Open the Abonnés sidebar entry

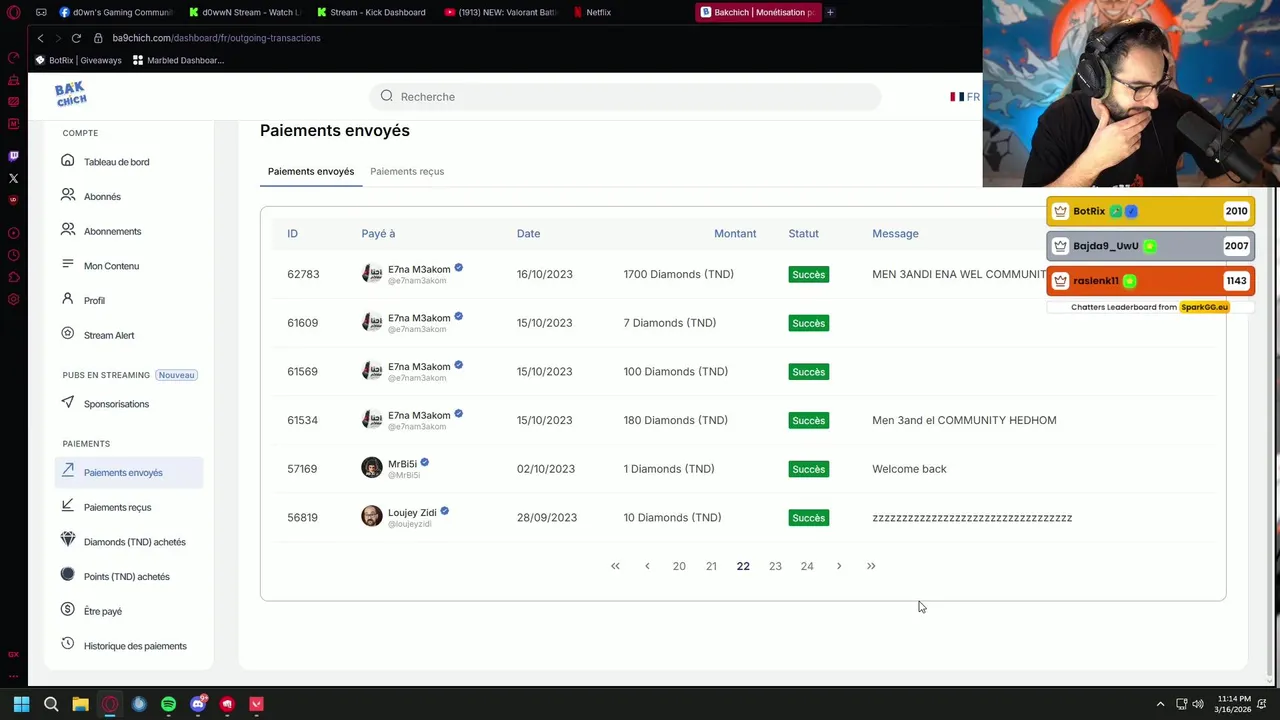tap(102, 197)
